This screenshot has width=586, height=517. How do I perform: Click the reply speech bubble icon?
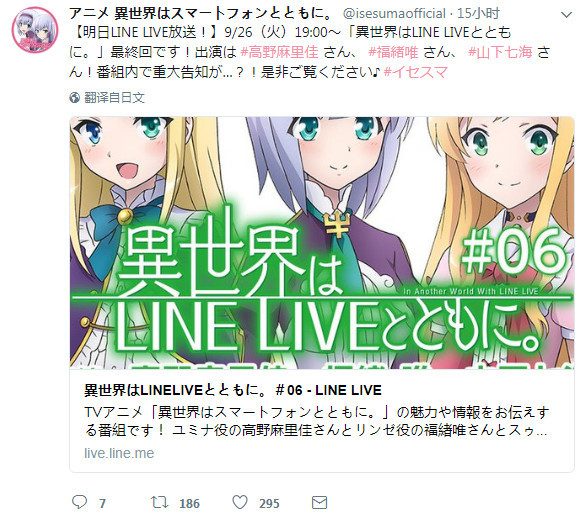(x=79, y=502)
